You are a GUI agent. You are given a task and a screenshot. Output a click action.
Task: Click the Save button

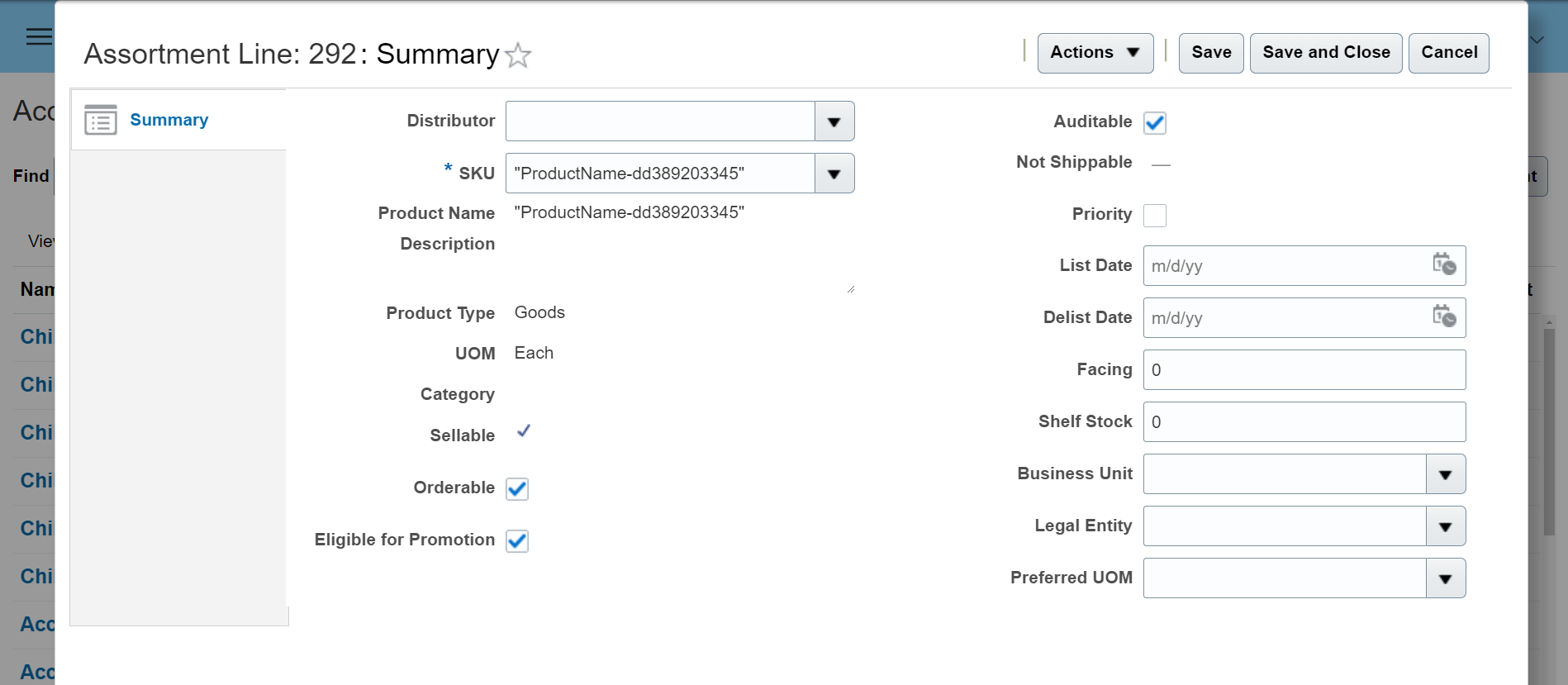[x=1211, y=53]
